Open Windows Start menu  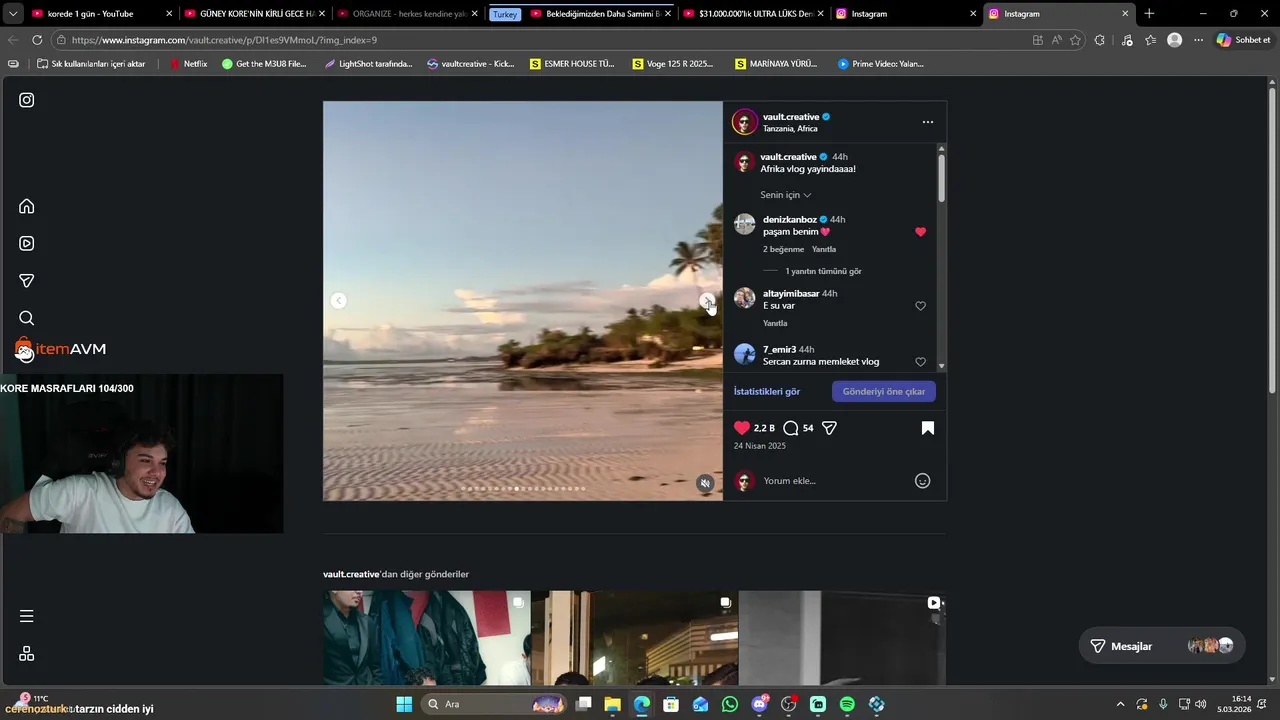(x=404, y=704)
